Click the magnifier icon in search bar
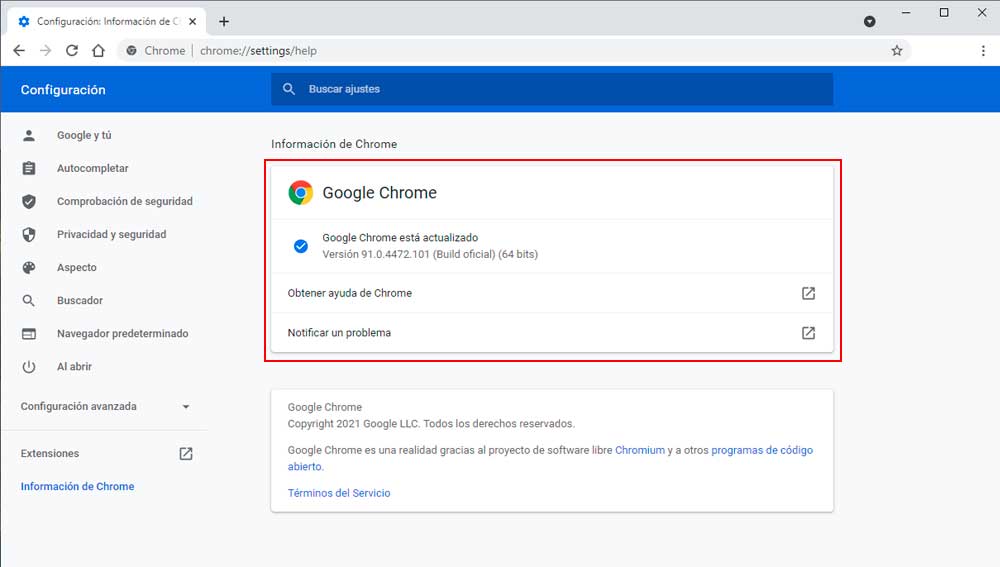The image size is (1000, 567). click(x=289, y=89)
